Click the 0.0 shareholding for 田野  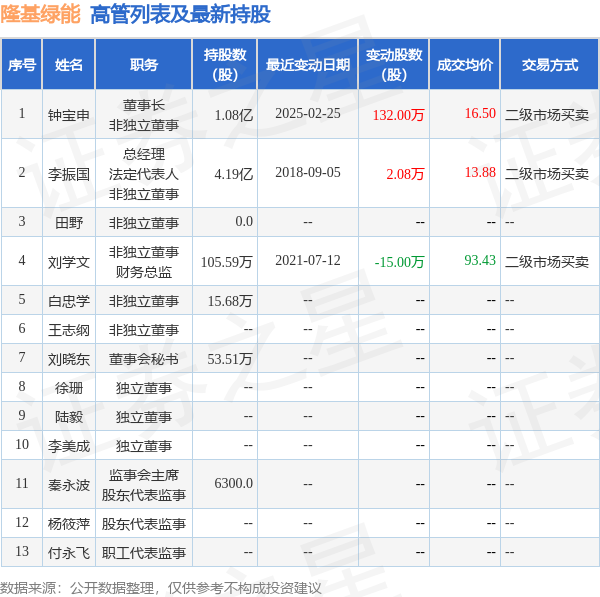(x=244, y=221)
